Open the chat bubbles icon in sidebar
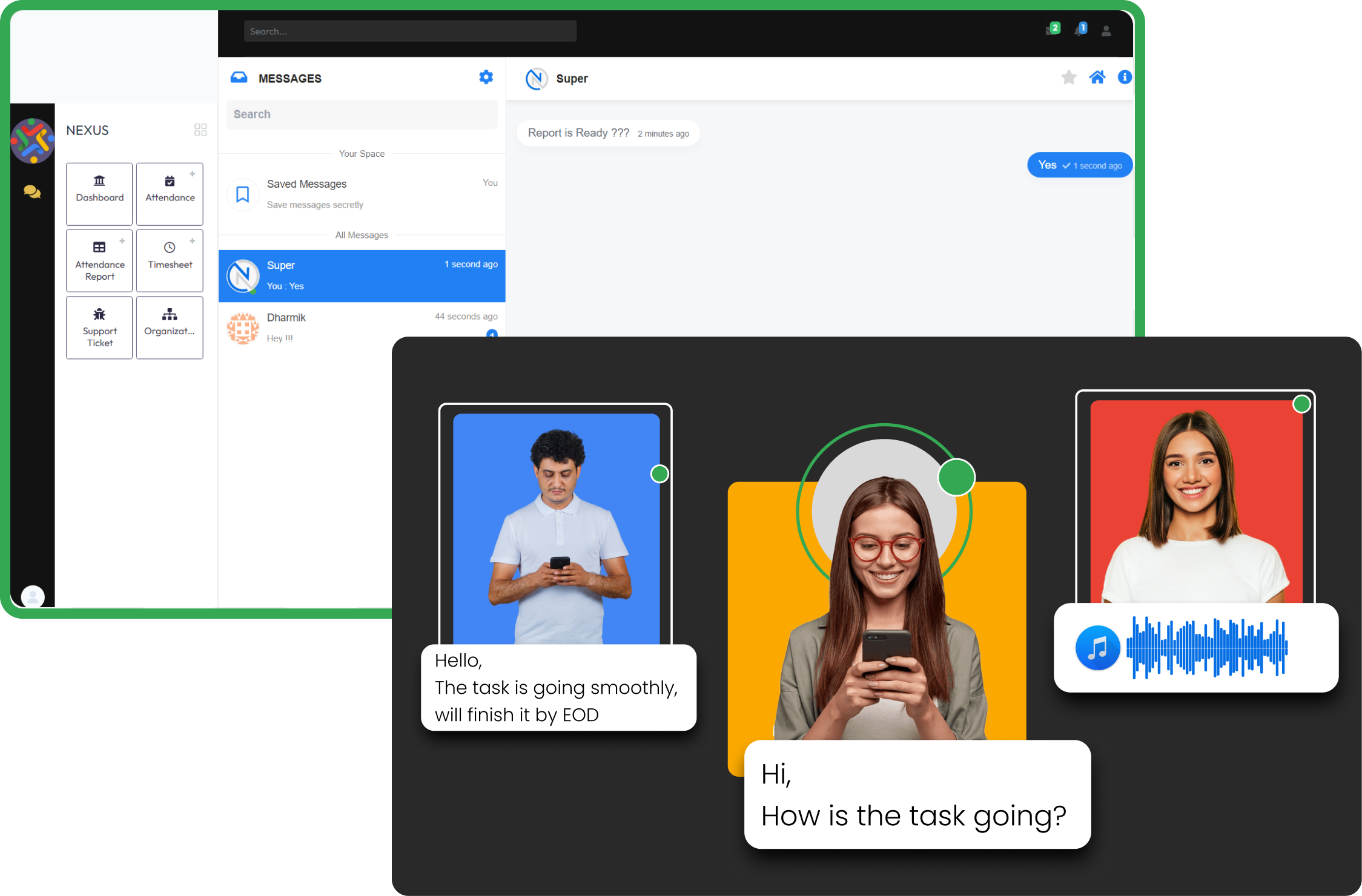 click(x=32, y=192)
